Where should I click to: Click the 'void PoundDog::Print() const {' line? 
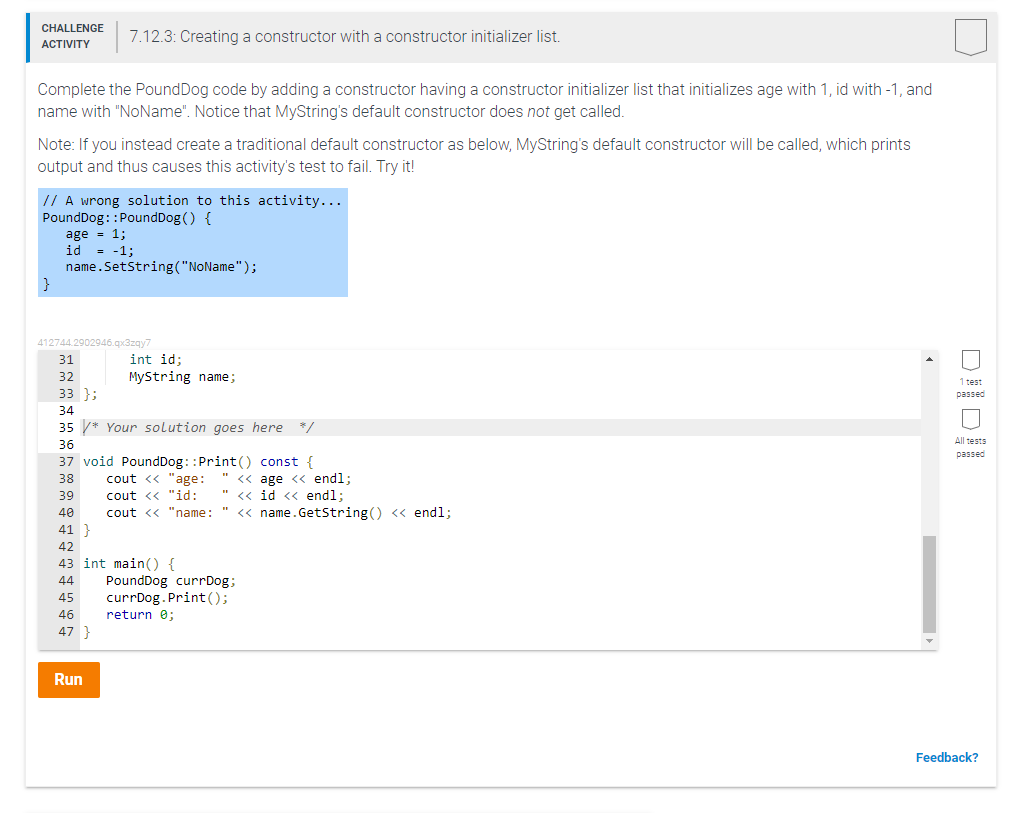coord(198,462)
